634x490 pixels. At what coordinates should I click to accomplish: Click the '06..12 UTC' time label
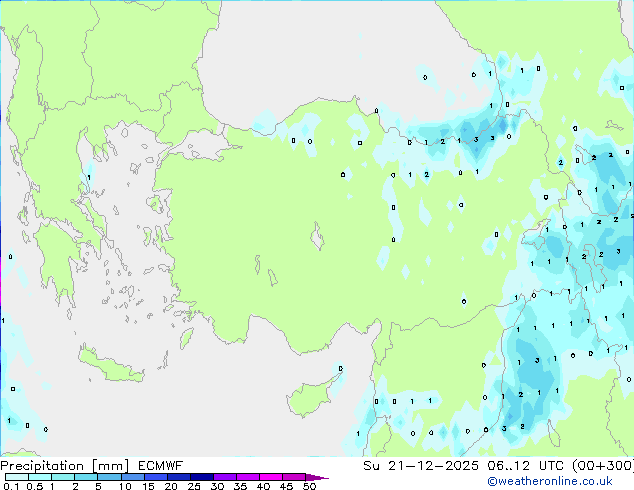click(x=526, y=466)
